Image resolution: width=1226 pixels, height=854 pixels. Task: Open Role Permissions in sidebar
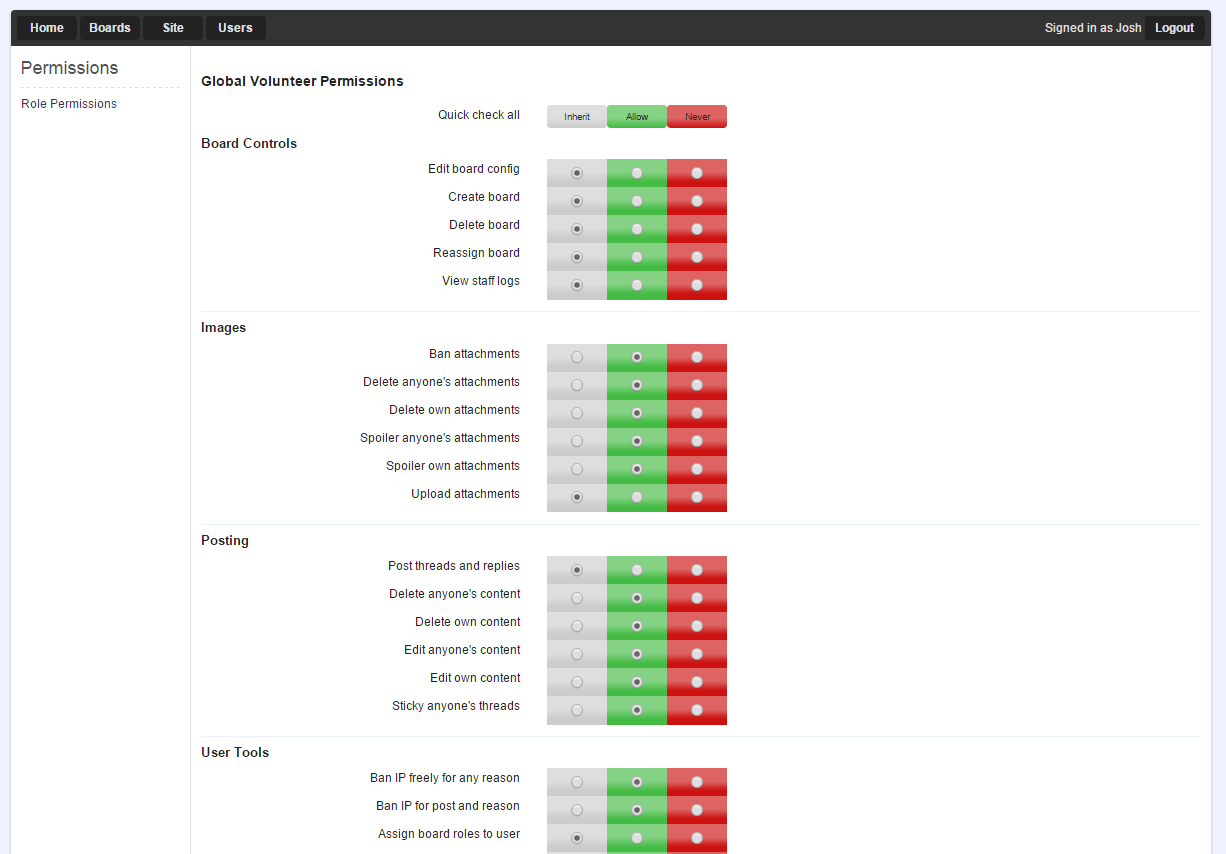pyautogui.click(x=69, y=104)
